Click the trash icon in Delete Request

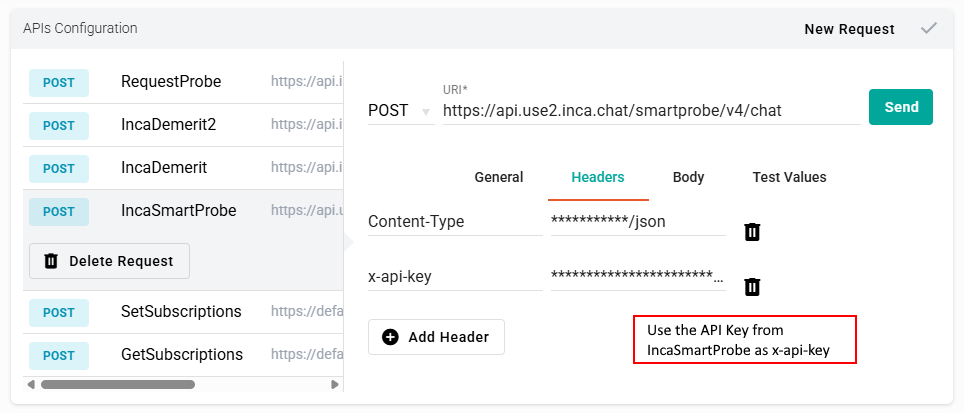coord(51,261)
